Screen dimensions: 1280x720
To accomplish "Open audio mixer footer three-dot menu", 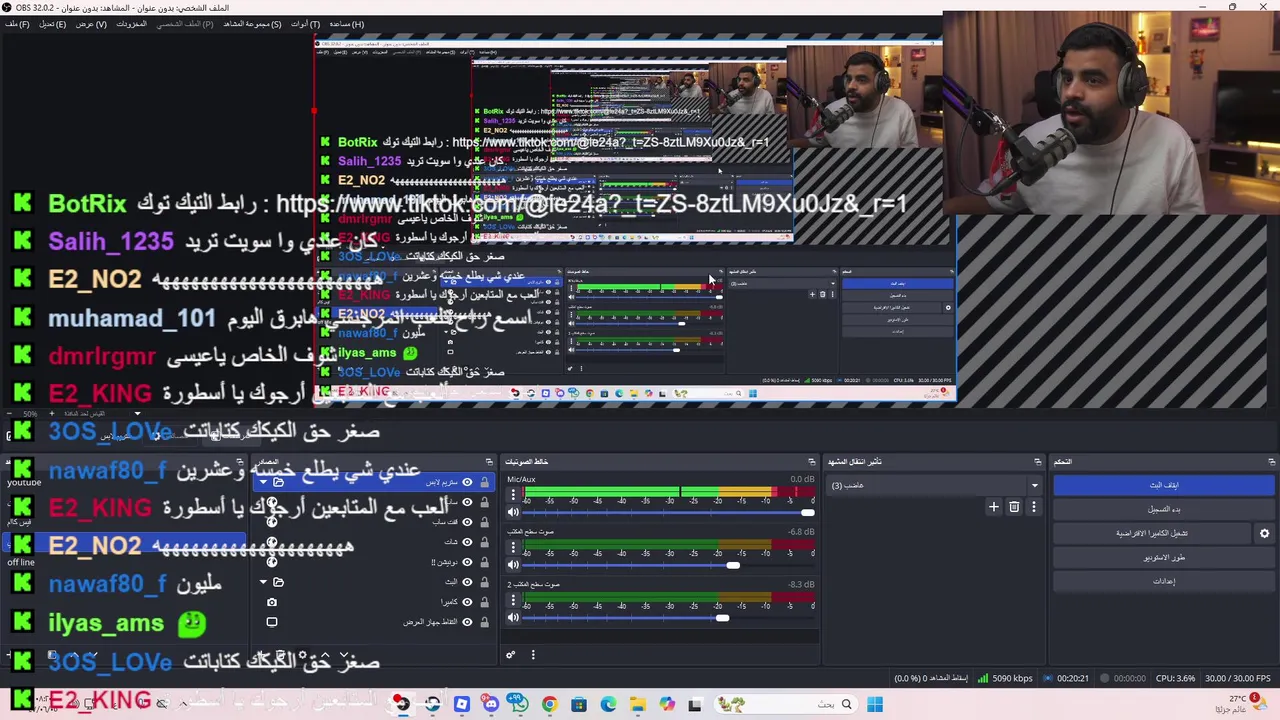I will [x=533, y=655].
